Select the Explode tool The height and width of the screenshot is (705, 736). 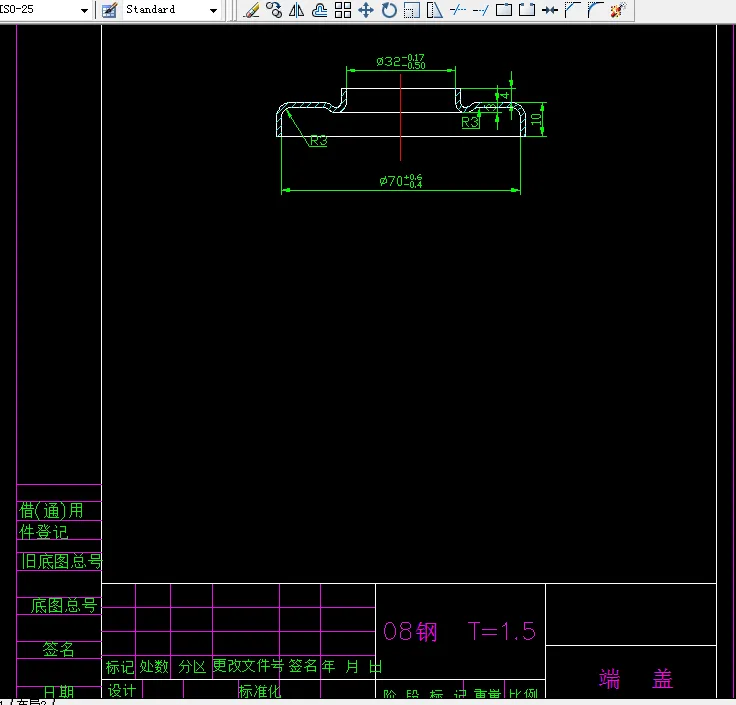(619, 10)
